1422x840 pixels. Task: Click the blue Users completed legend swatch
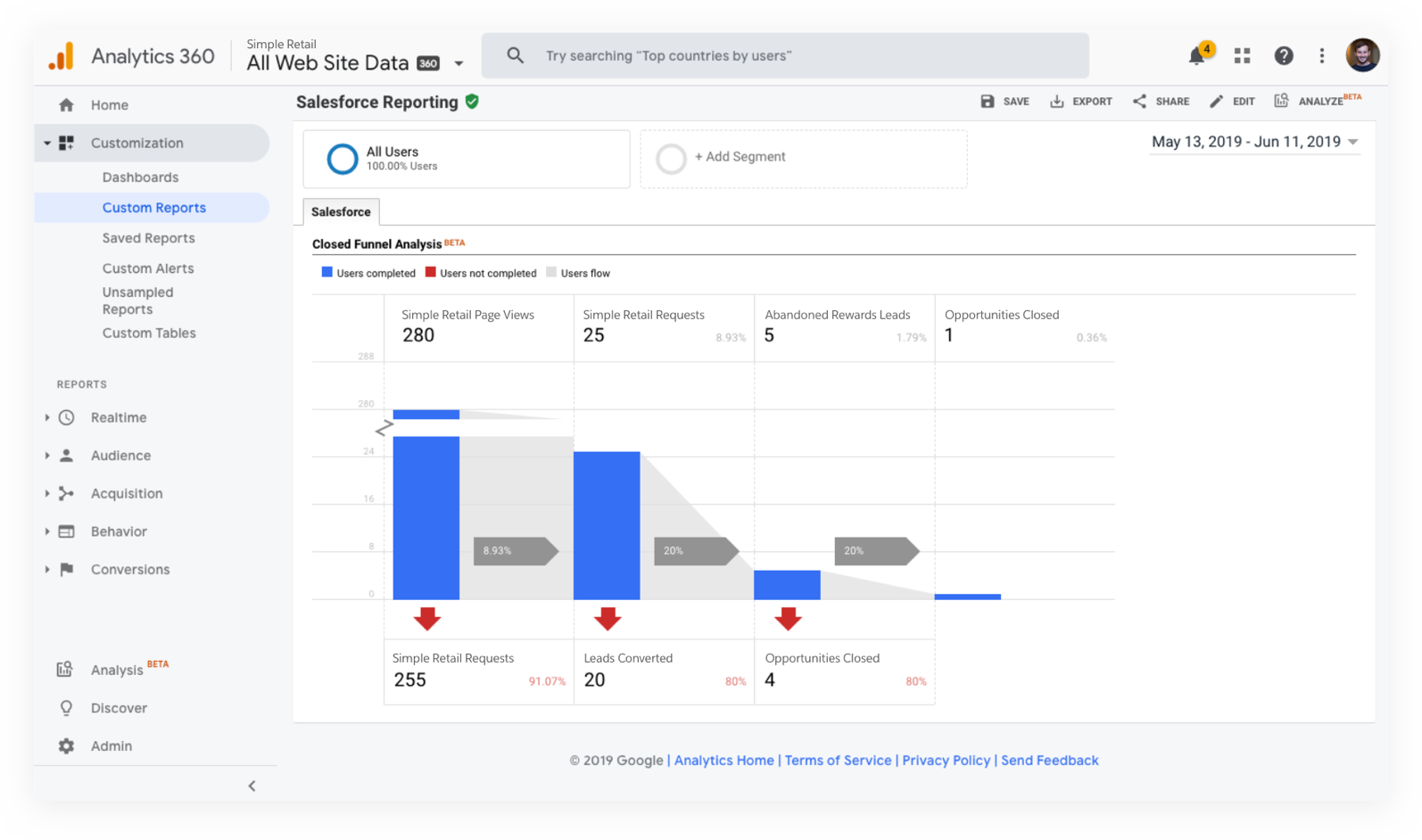click(327, 273)
